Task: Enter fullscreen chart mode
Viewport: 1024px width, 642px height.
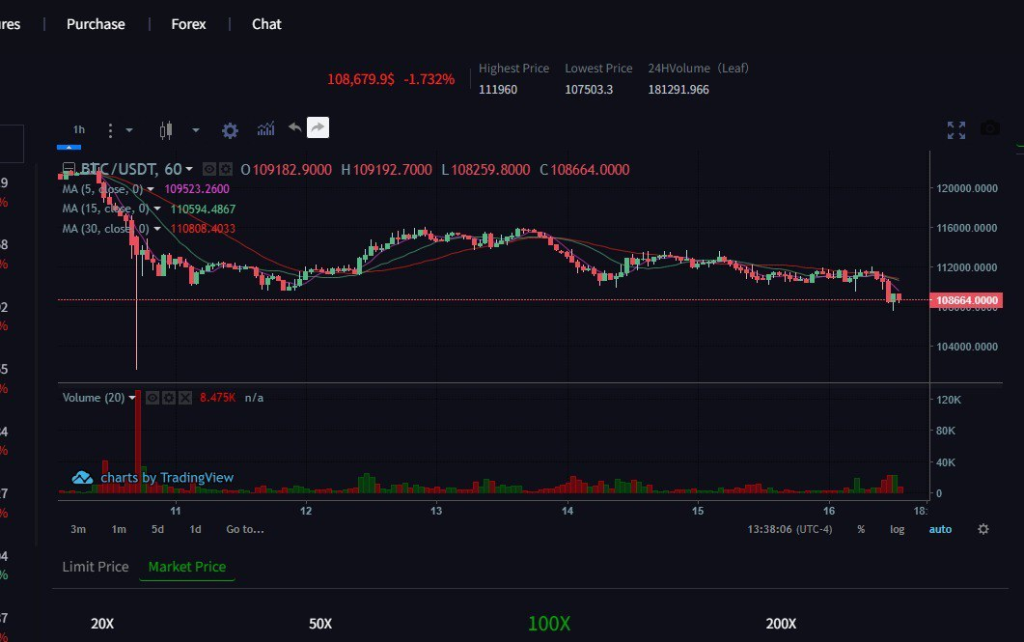Action: [956, 130]
